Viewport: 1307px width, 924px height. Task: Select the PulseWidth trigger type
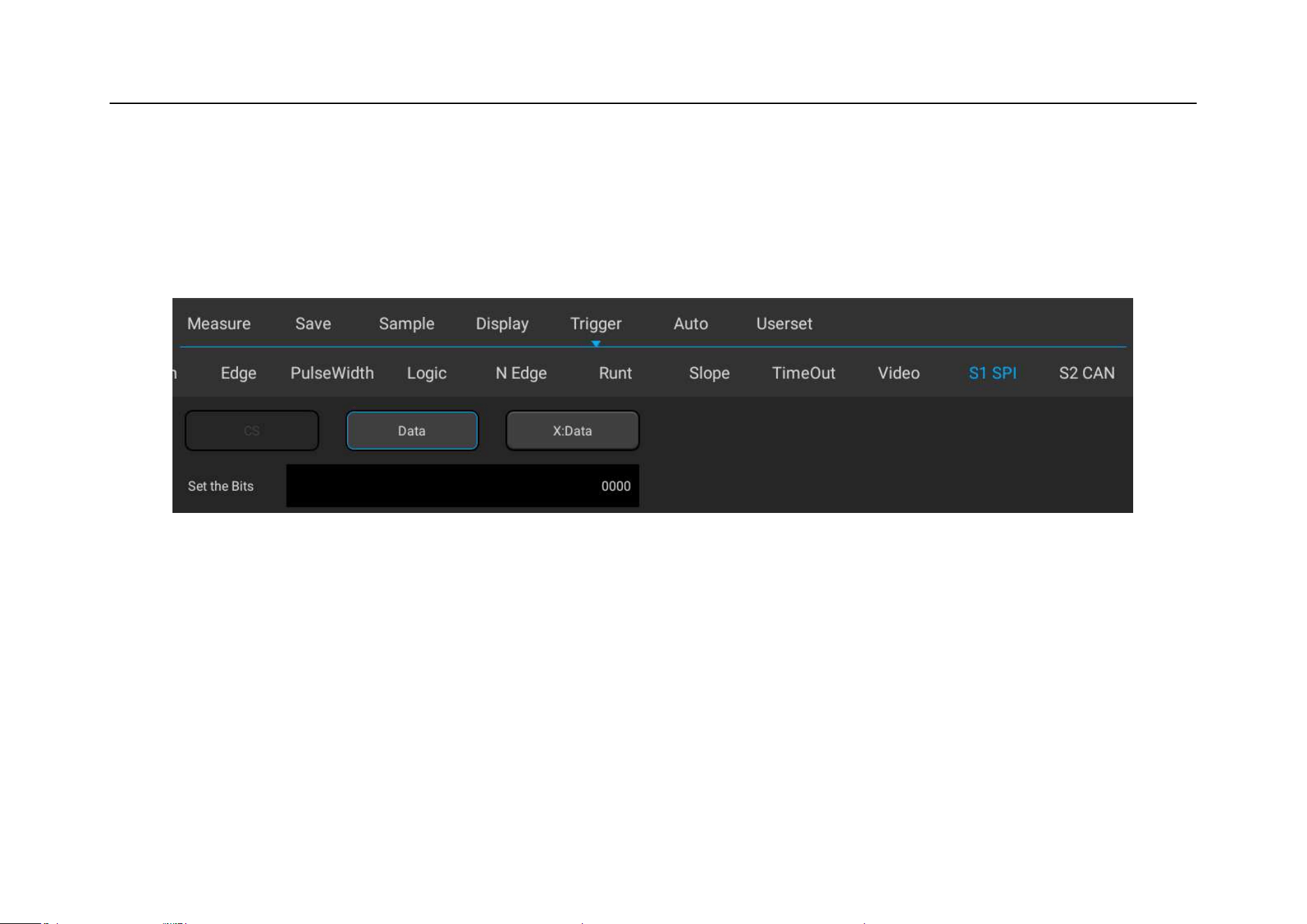coord(332,373)
